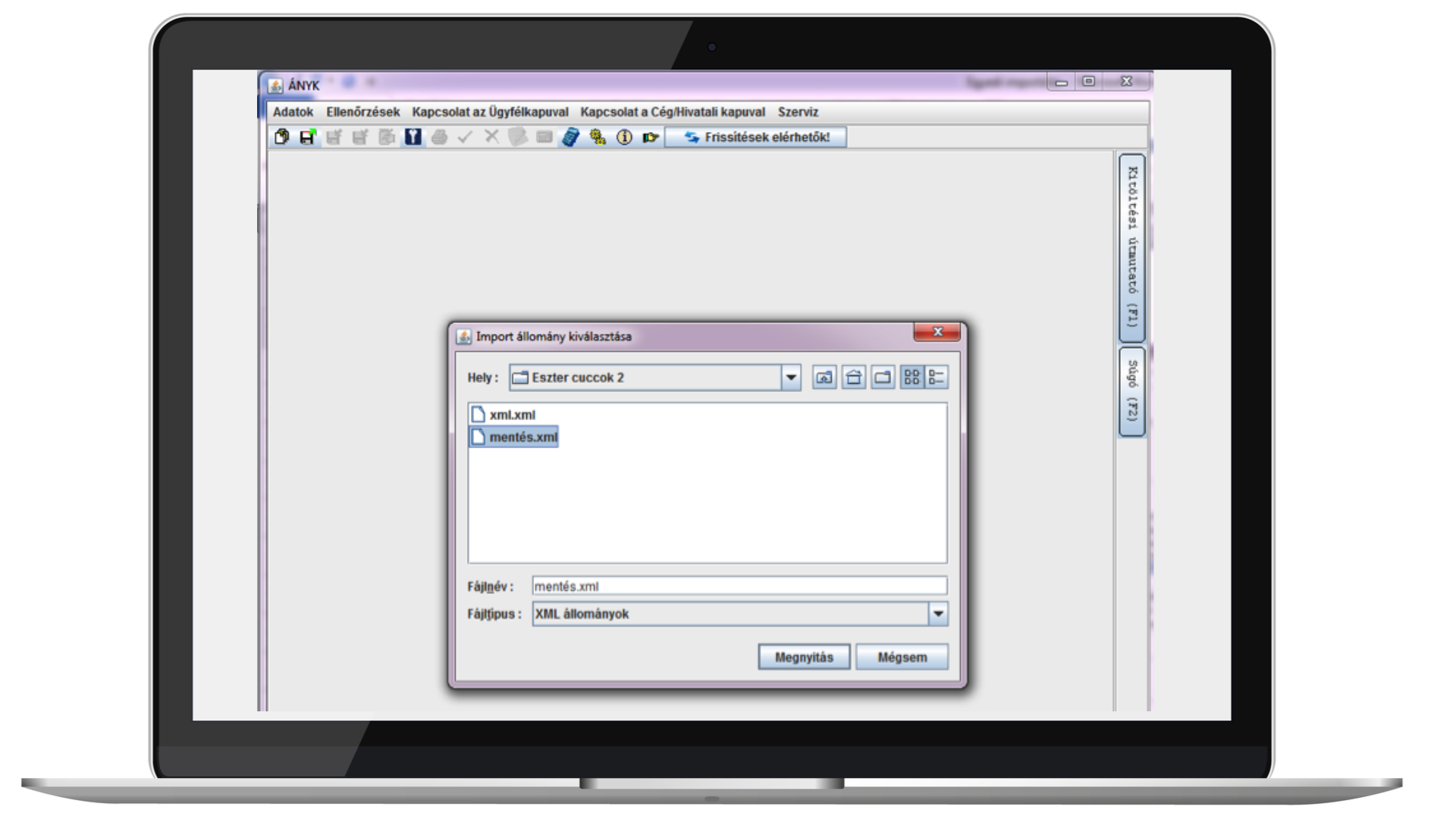Click the info (i) toolbar icon
The image size is (1456, 819).
[x=624, y=137]
